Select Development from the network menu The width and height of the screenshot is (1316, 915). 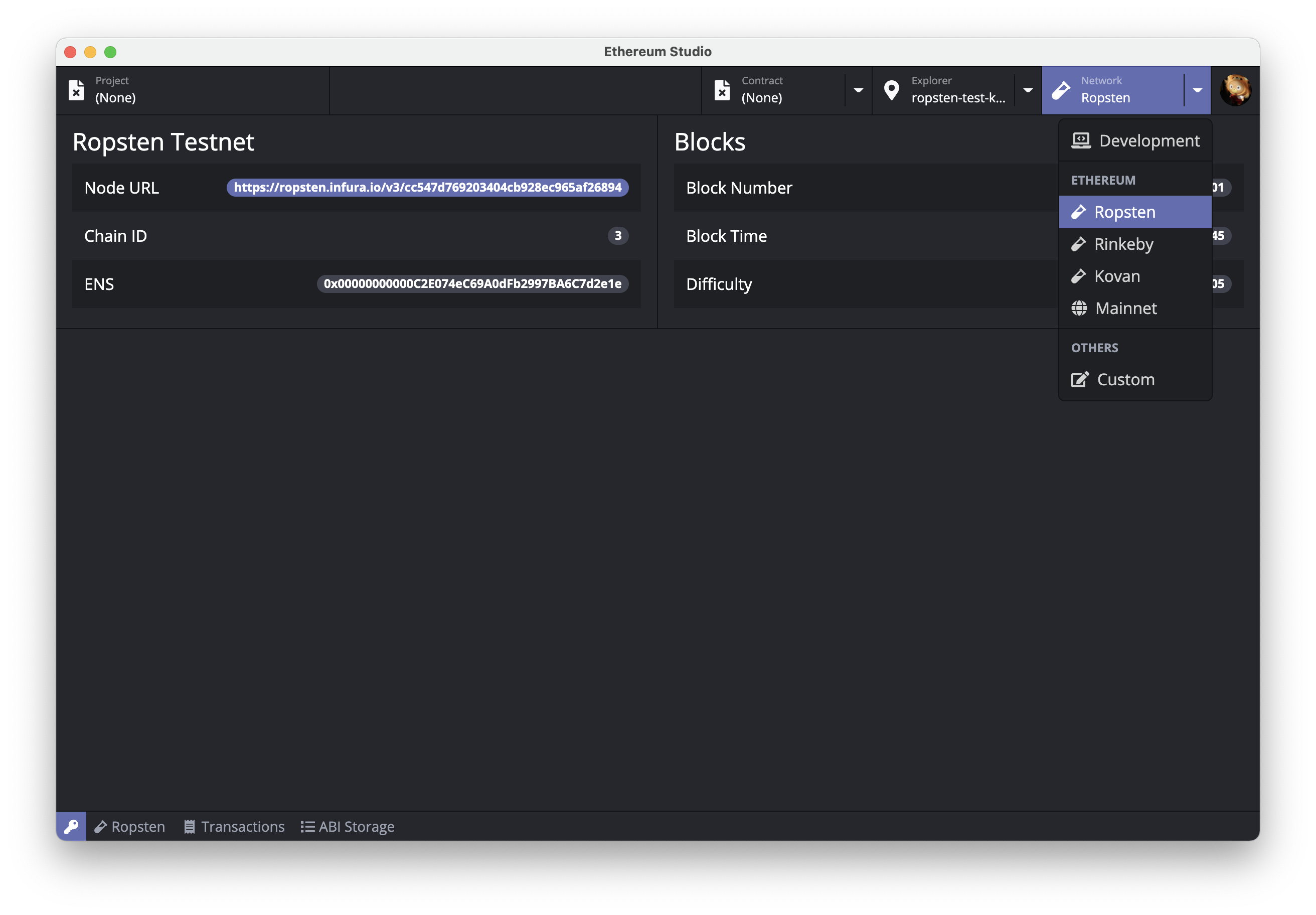1135,140
